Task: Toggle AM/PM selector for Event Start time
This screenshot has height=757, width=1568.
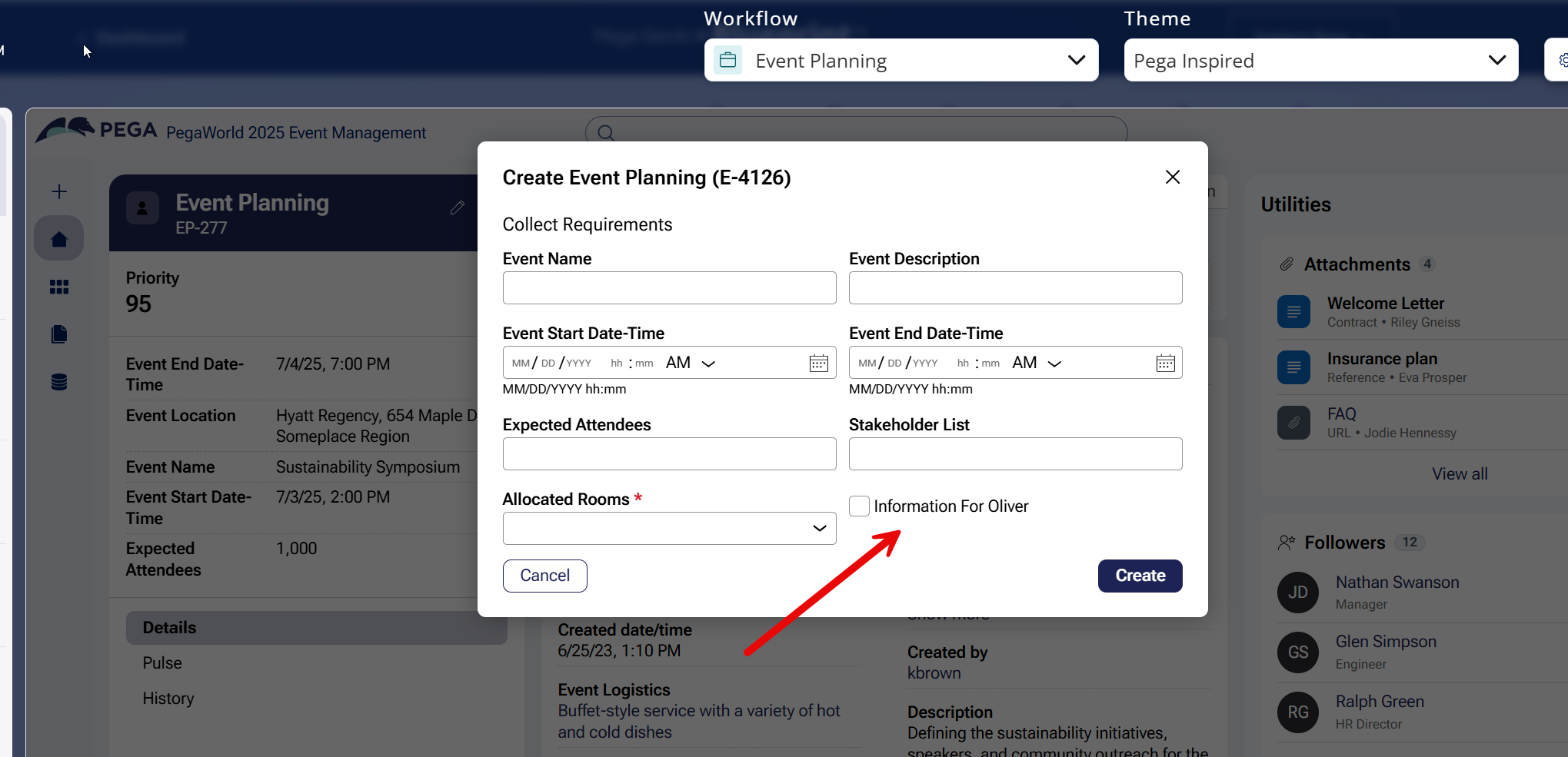Action: click(x=690, y=363)
